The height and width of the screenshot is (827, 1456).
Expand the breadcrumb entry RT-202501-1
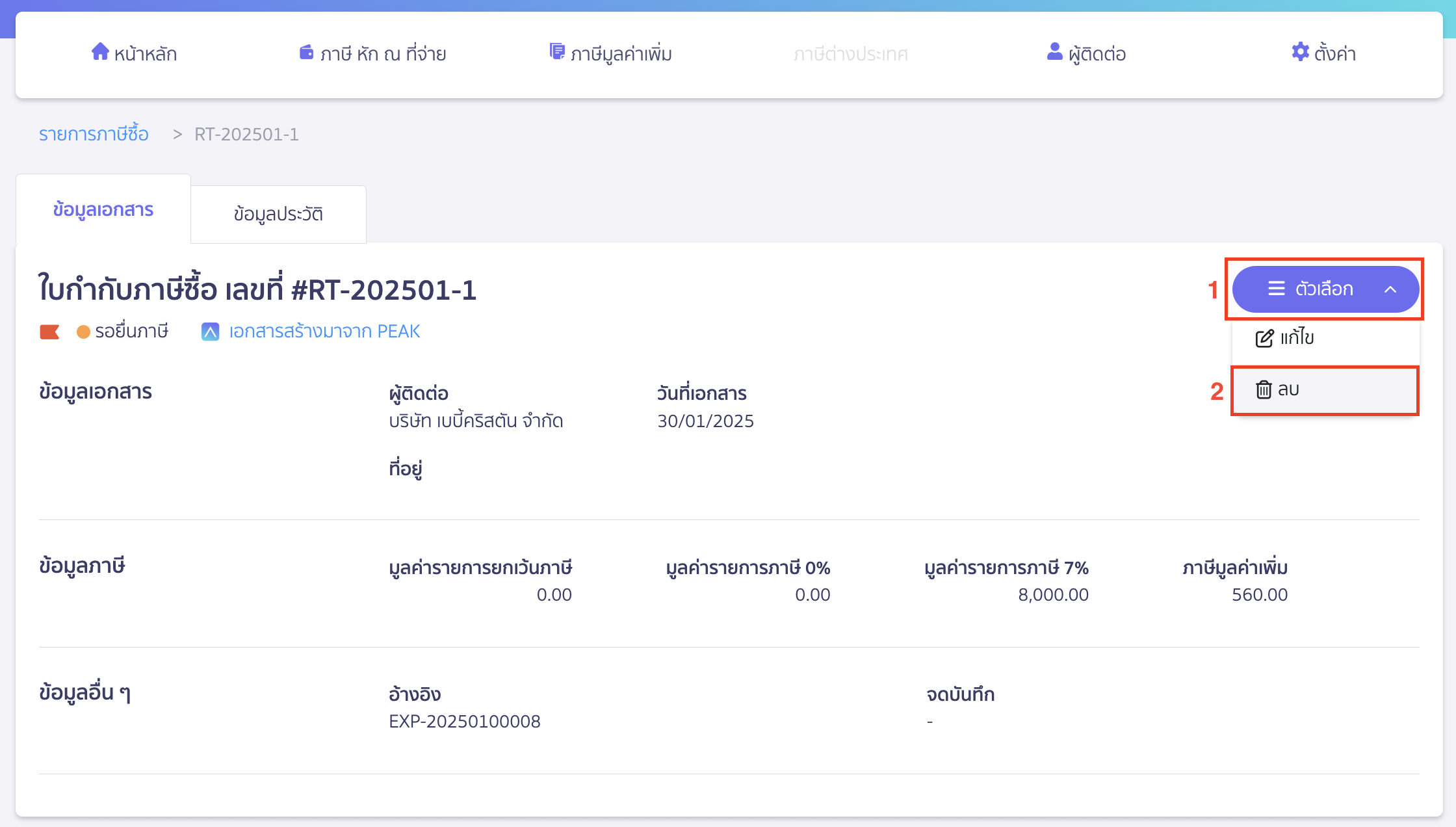coord(247,134)
